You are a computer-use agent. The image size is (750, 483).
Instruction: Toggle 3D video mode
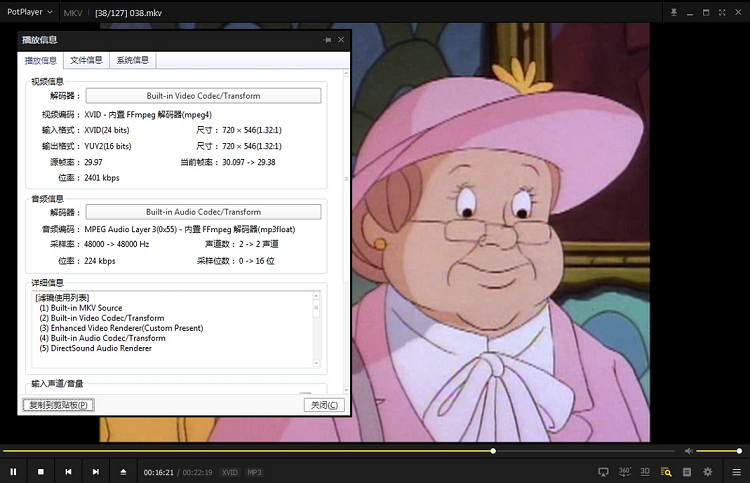pyautogui.click(x=645, y=471)
